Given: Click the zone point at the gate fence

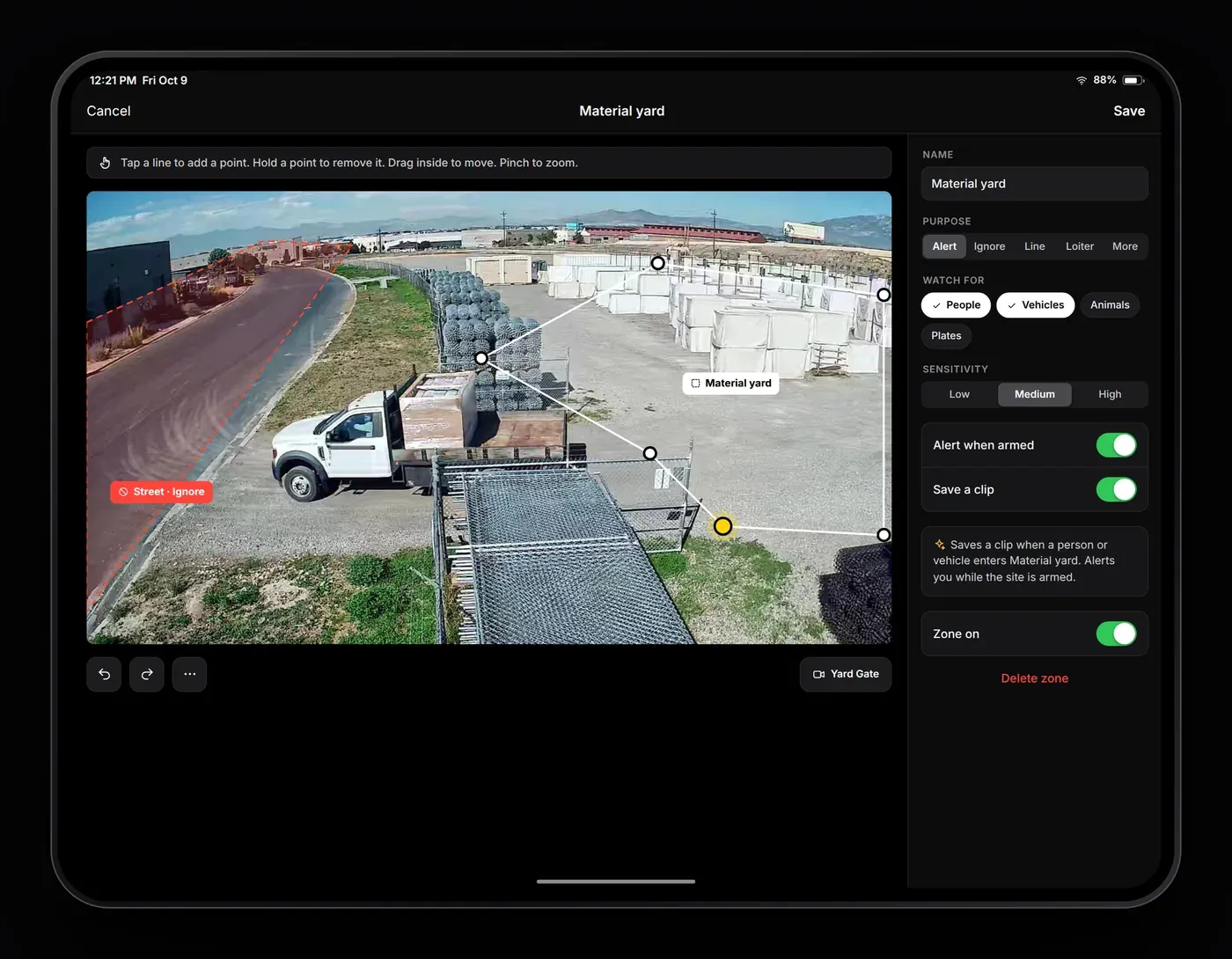Looking at the screenshot, I should (650, 453).
